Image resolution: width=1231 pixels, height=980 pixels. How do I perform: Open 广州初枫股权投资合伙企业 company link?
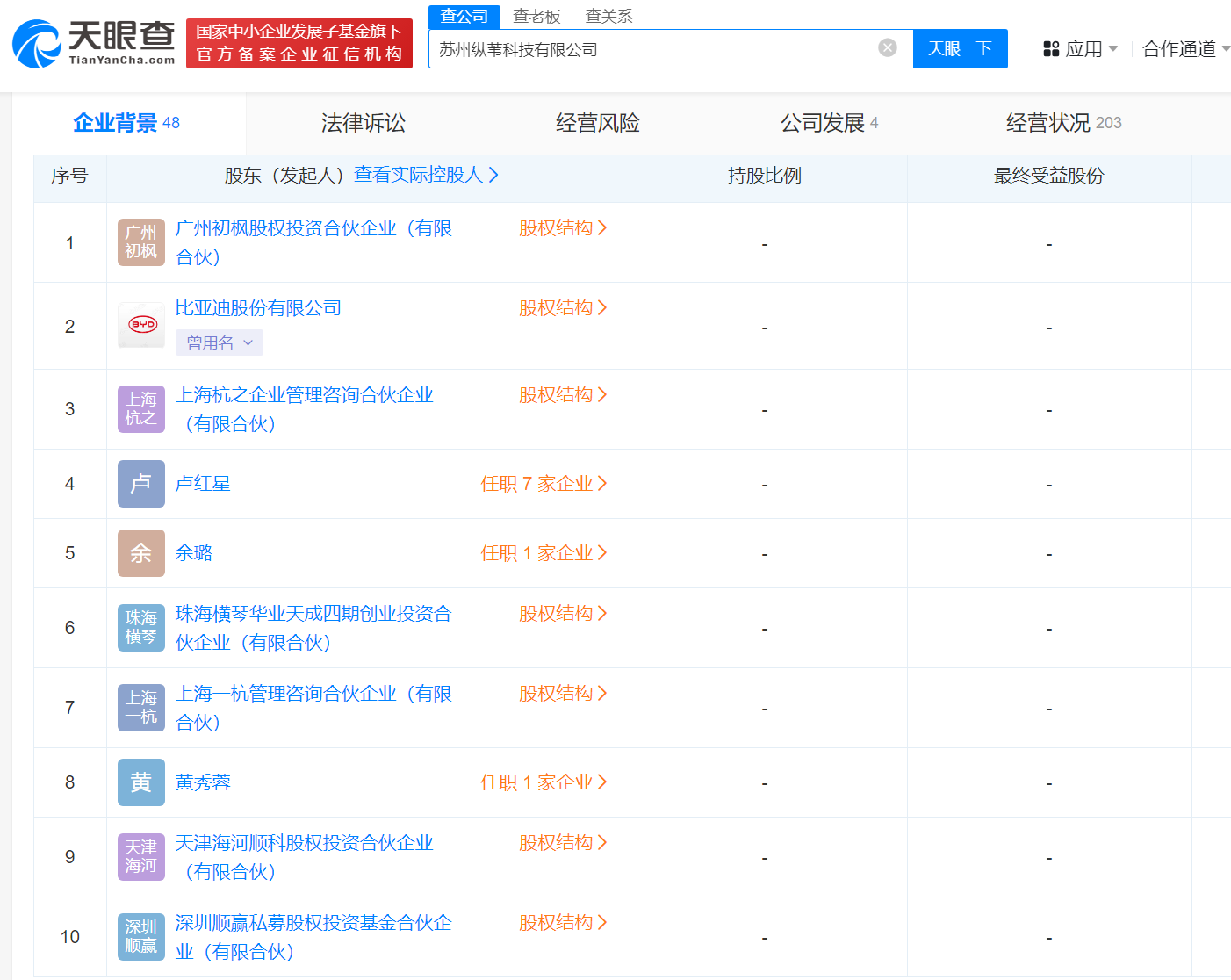313,242
